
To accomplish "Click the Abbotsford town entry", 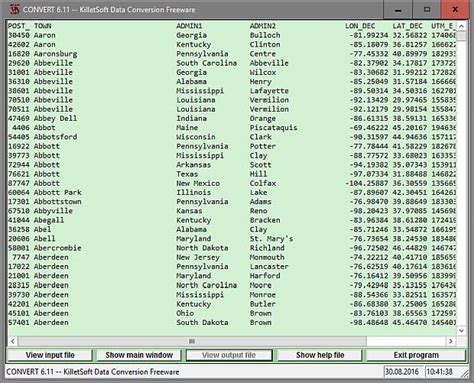I will pyautogui.click(x=55, y=137).
